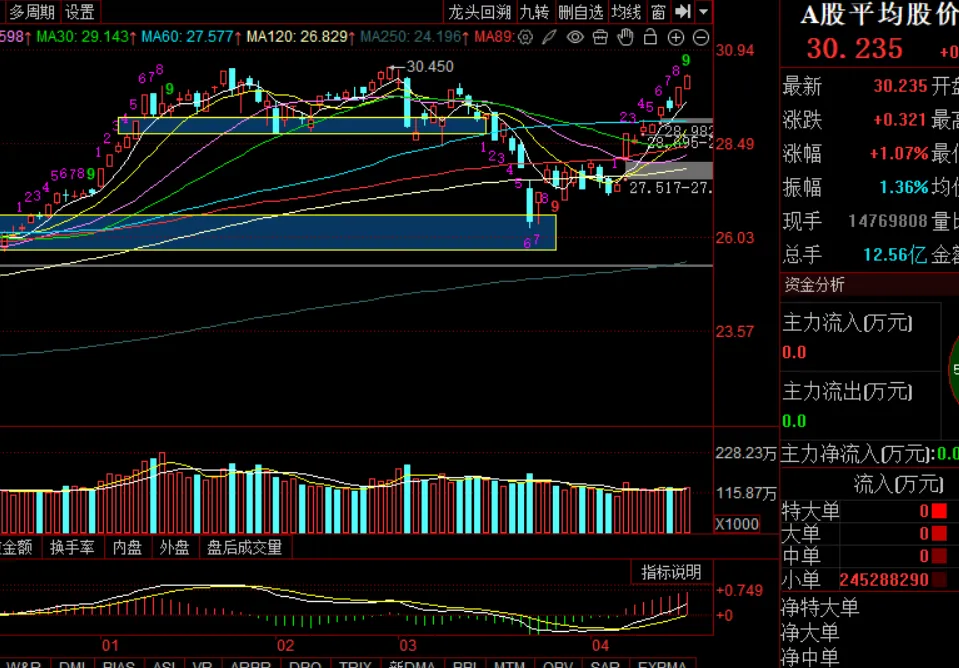Expand the toolbar dropdown triangle

[x=703, y=12]
